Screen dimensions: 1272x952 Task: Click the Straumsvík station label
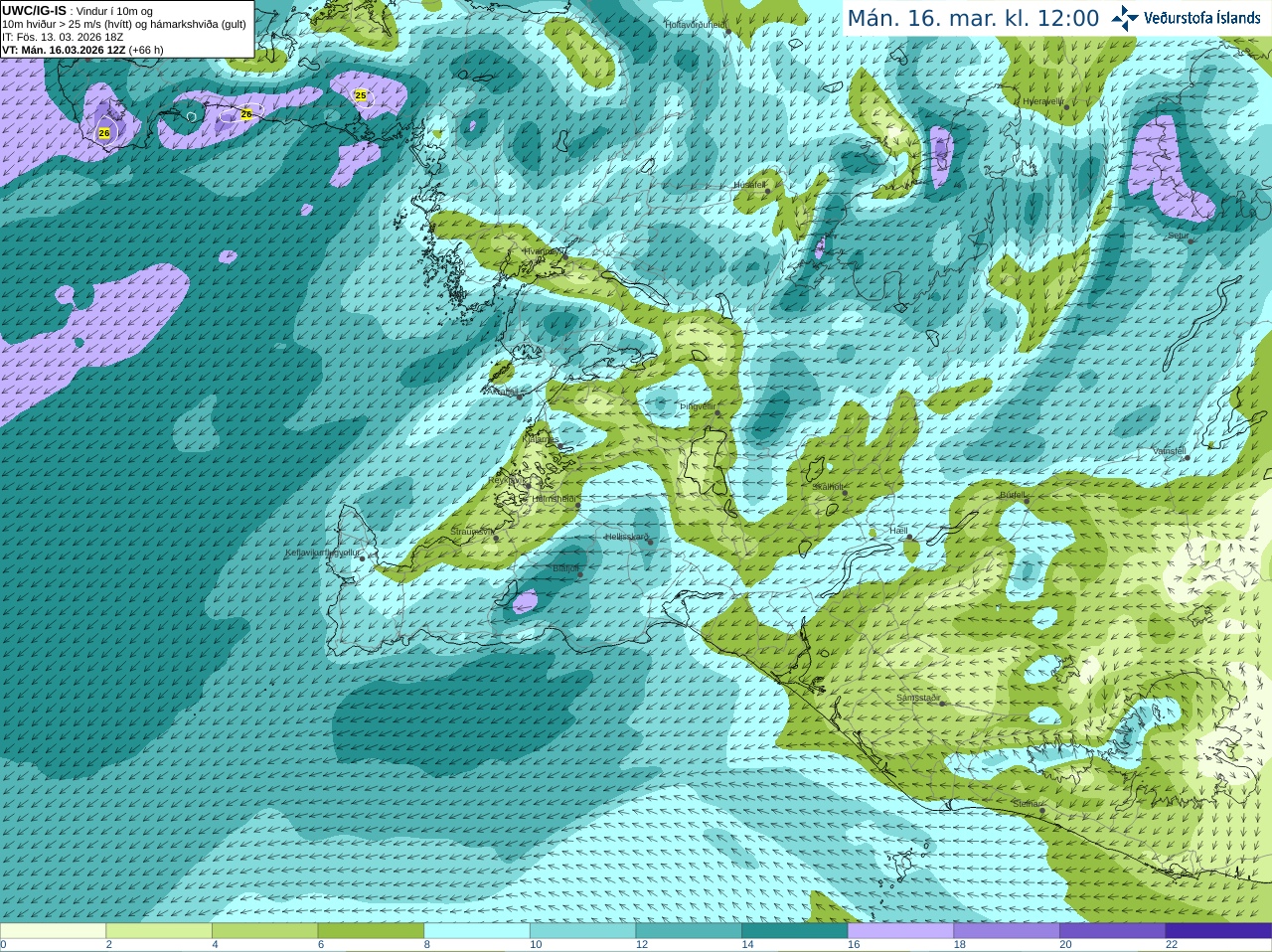pos(472,532)
